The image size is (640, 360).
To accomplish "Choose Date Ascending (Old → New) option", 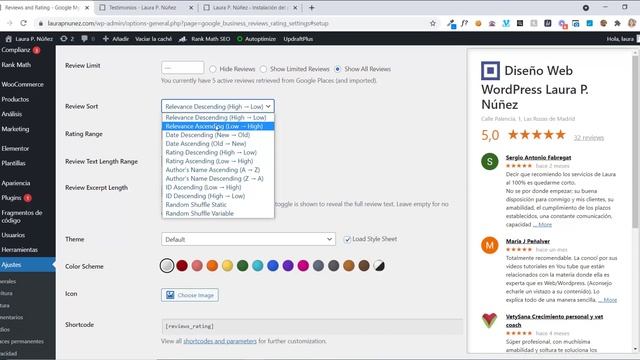I will pos(218,144).
